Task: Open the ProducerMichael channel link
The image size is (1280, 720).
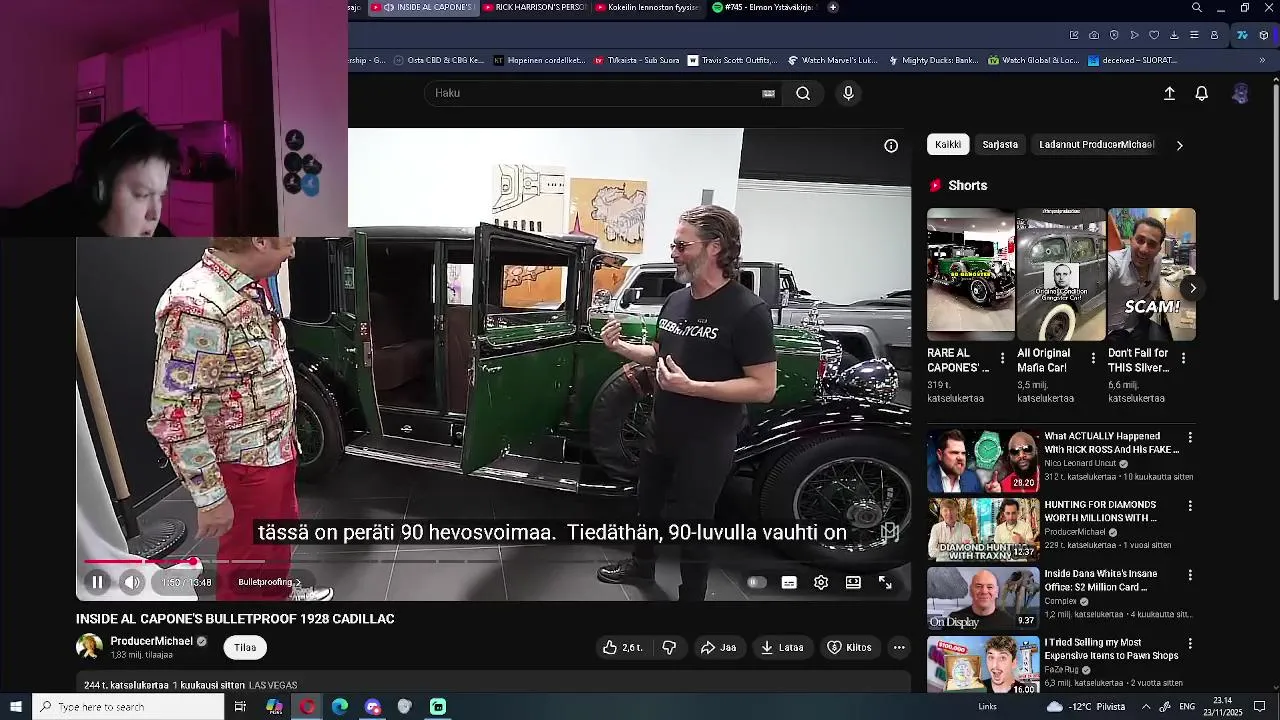Action: [x=151, y=641]
